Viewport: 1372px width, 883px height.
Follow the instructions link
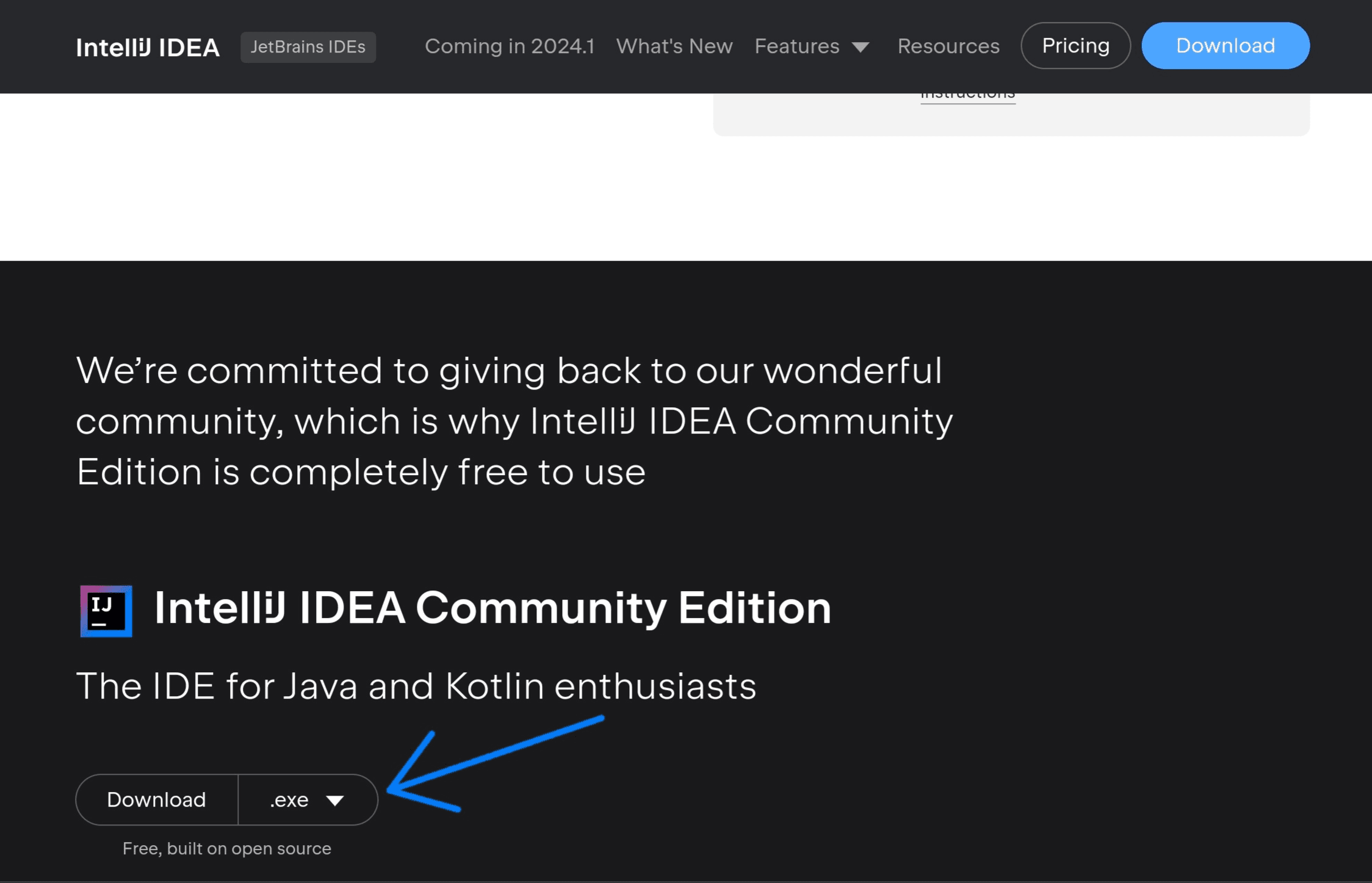(968, 96)
